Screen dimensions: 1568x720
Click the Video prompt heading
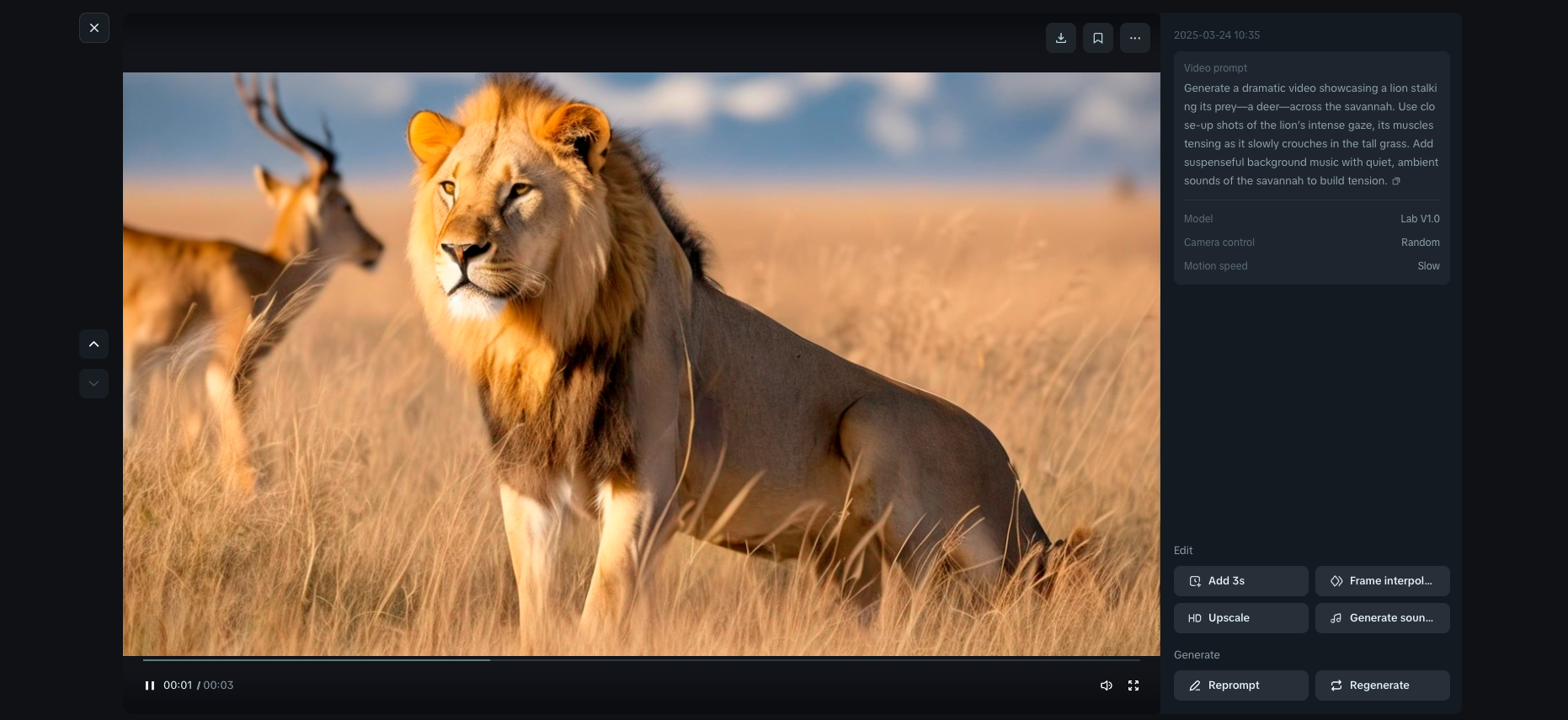[x=1215, y=68]
